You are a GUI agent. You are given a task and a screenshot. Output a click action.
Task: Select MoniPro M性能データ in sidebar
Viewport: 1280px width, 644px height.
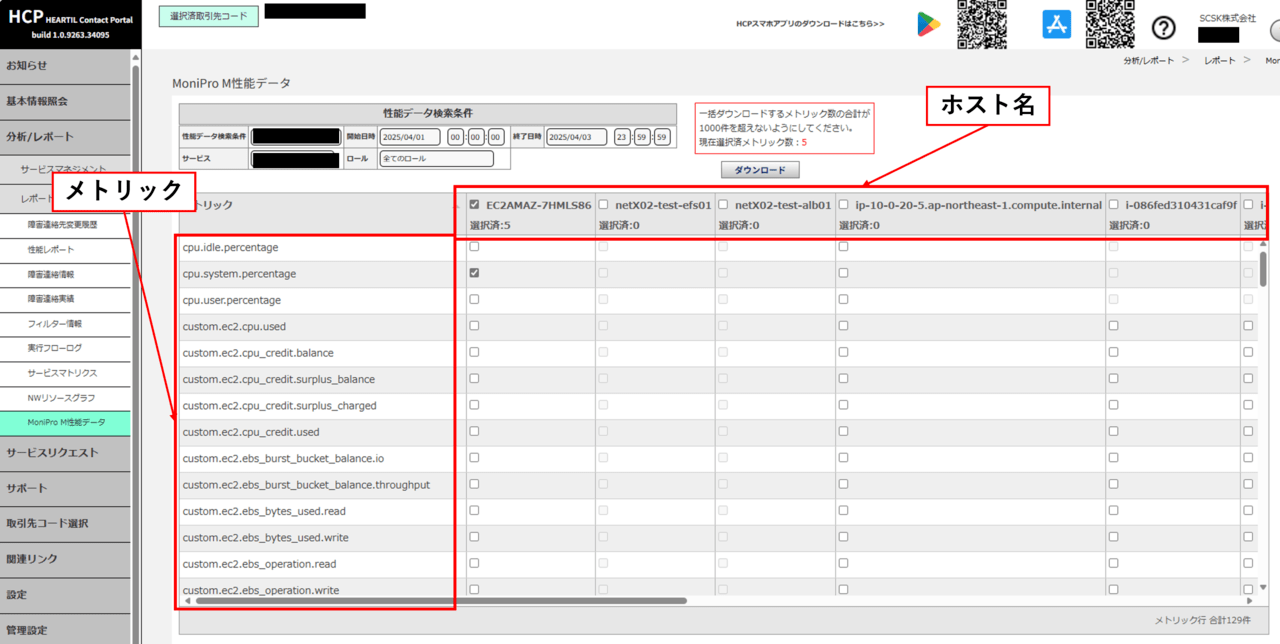click(66, 423)
